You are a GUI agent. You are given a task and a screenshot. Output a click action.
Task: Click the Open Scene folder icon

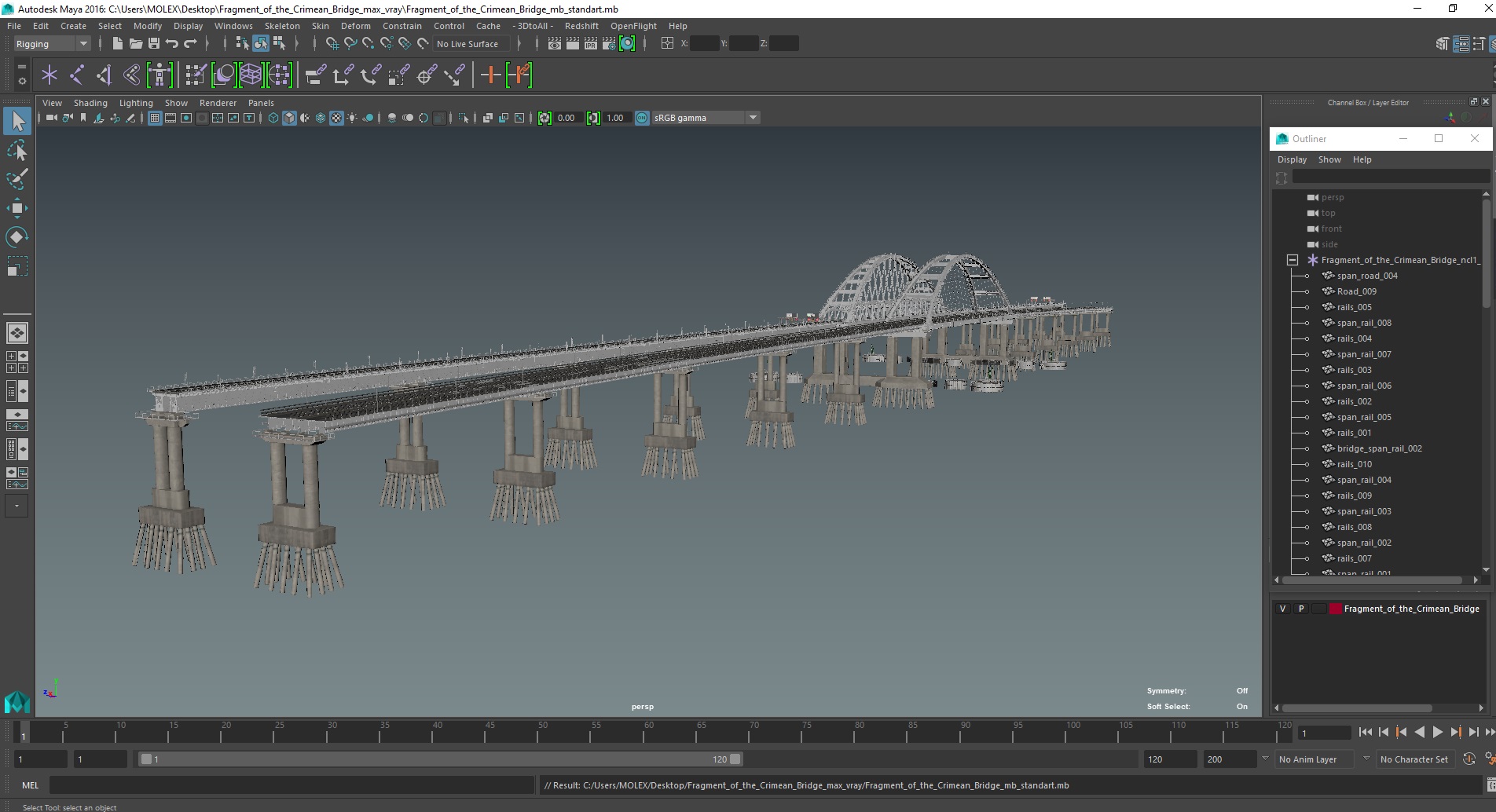point(136,44)
